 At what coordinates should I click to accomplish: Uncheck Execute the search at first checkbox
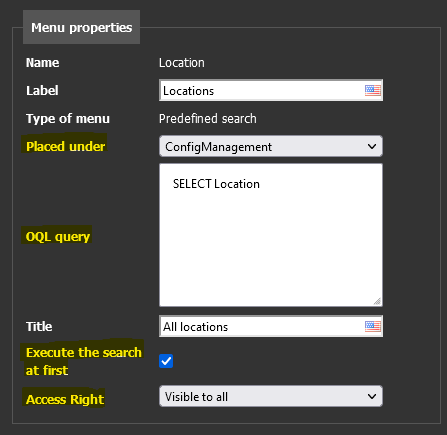tap(166, 361)
